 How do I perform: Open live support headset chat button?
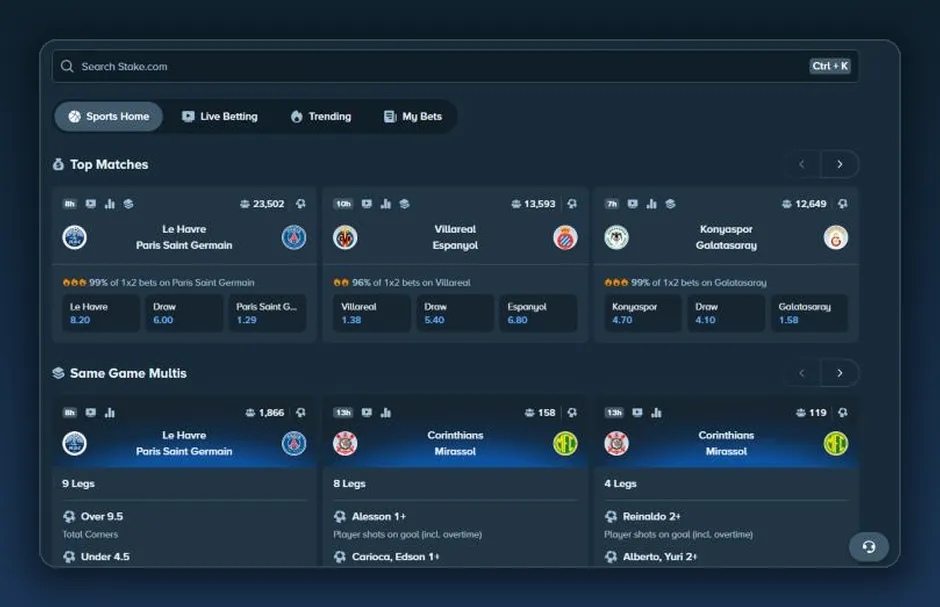coord(869,546)
